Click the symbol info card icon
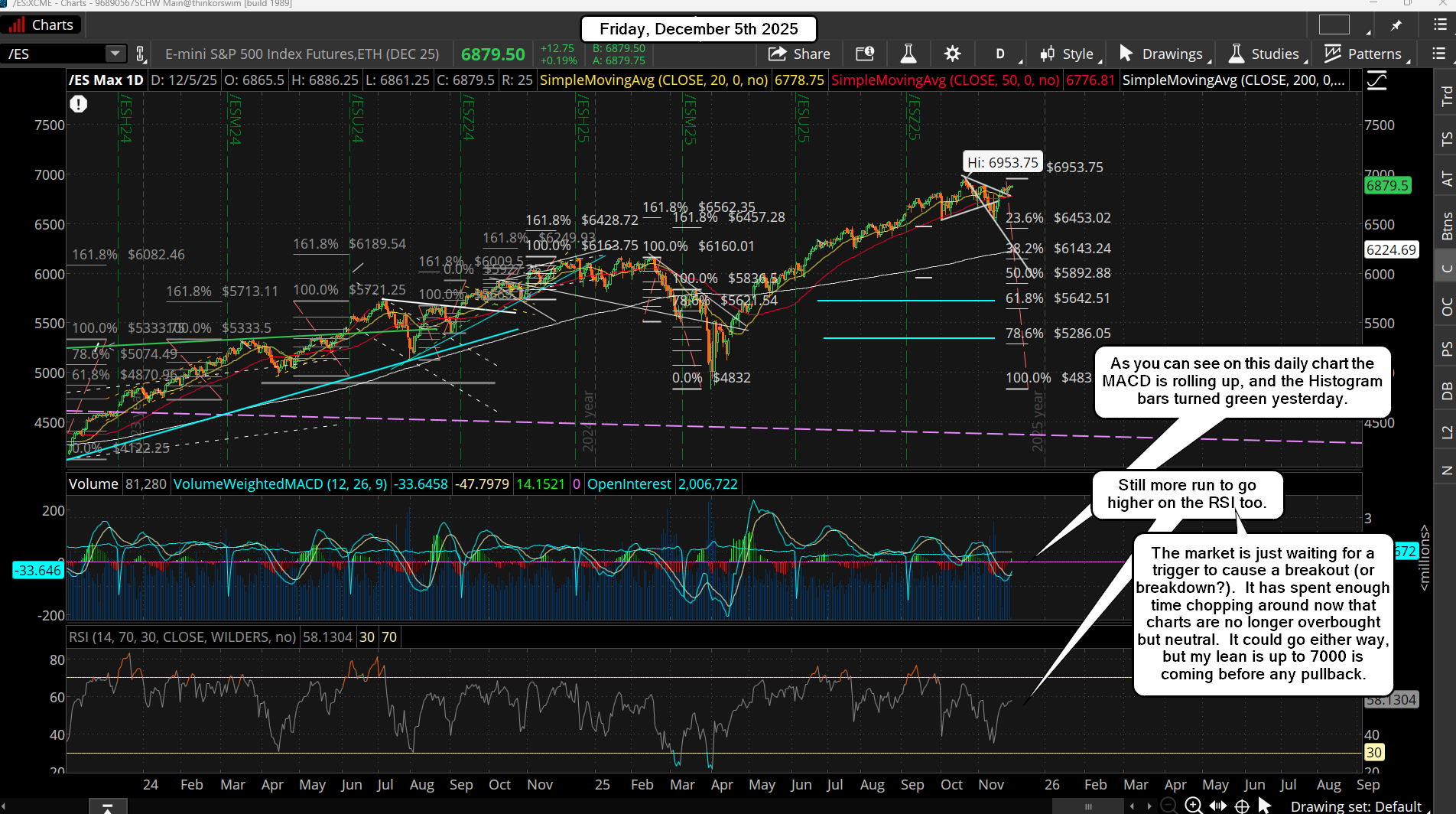 (x=865, y=54)
